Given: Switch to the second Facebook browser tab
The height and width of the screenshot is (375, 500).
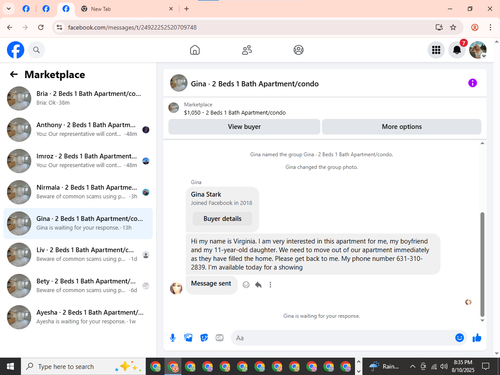Looking at the screenshot, I should click(x=46, y=9).
